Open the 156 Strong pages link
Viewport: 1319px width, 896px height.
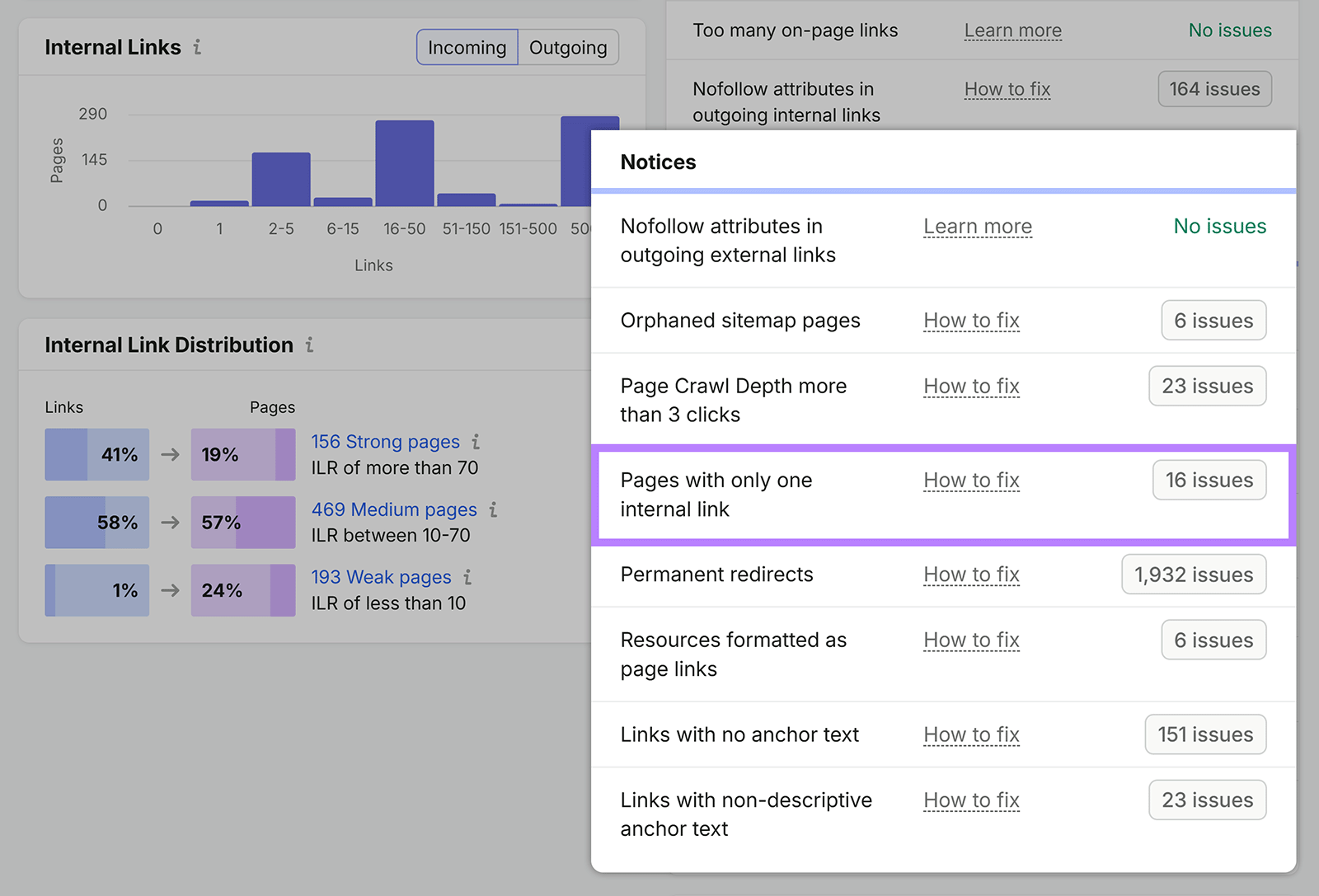click(385, 442)
